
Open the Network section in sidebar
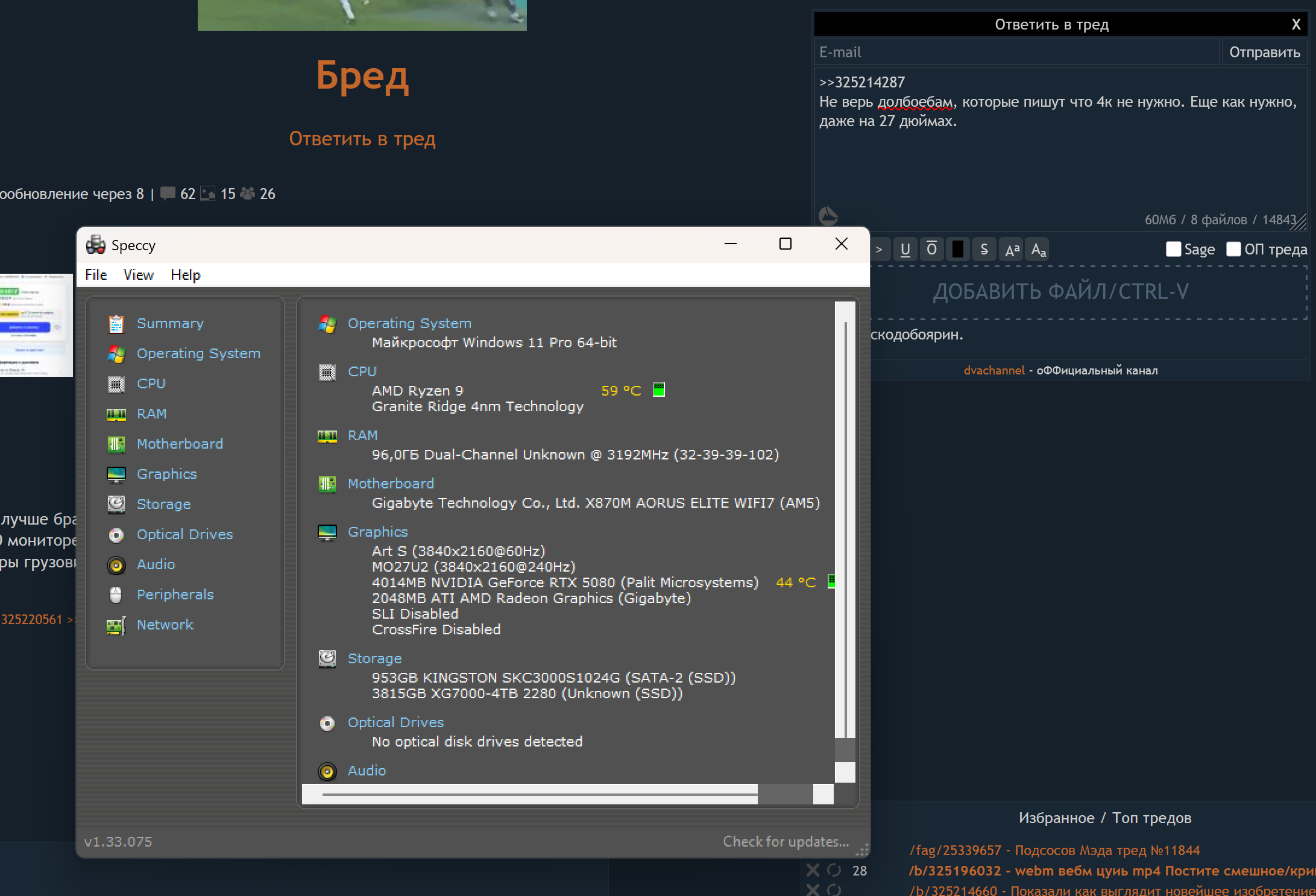165,625
